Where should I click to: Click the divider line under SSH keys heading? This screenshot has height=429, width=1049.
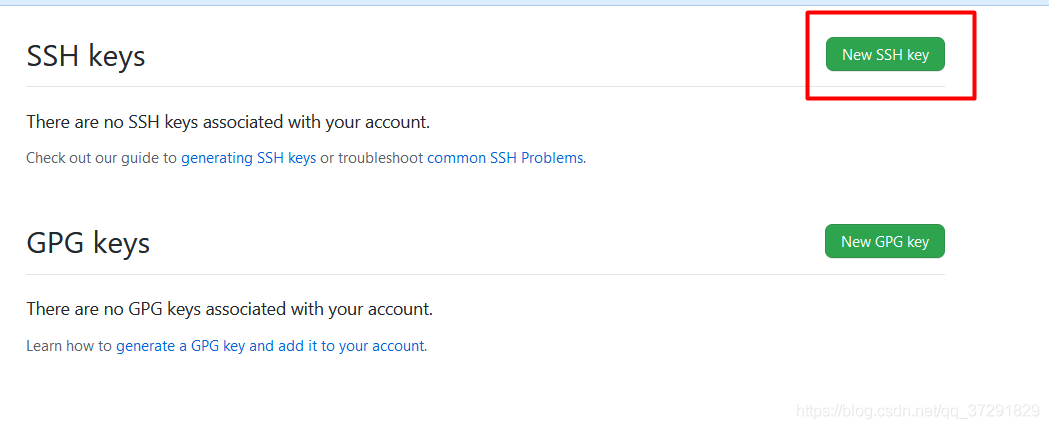coord(400,87)
